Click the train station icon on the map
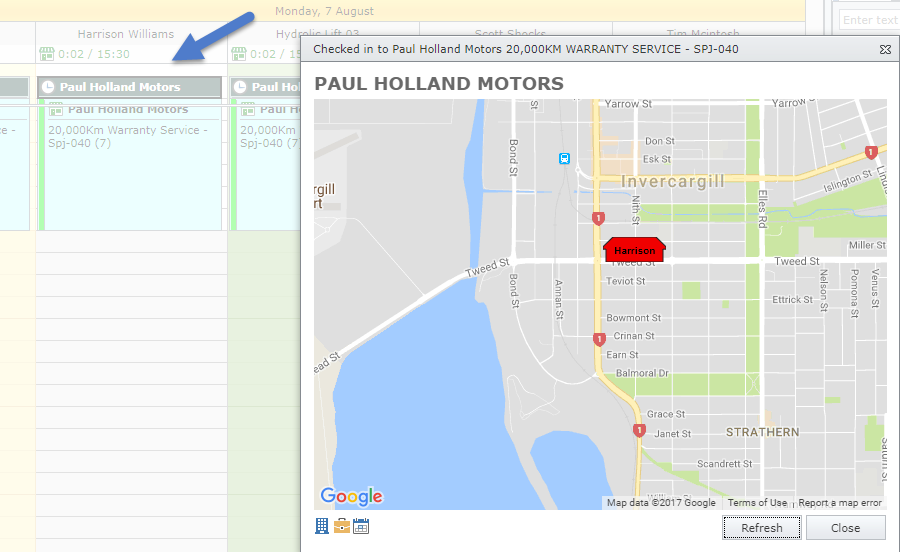The width and height of the screenshot is (900, 552). [565, 158]
